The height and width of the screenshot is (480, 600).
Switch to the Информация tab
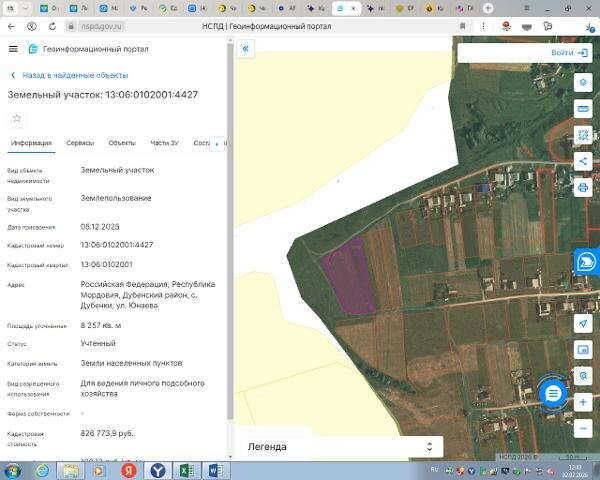pyautogui.click(x=31, y=143)
